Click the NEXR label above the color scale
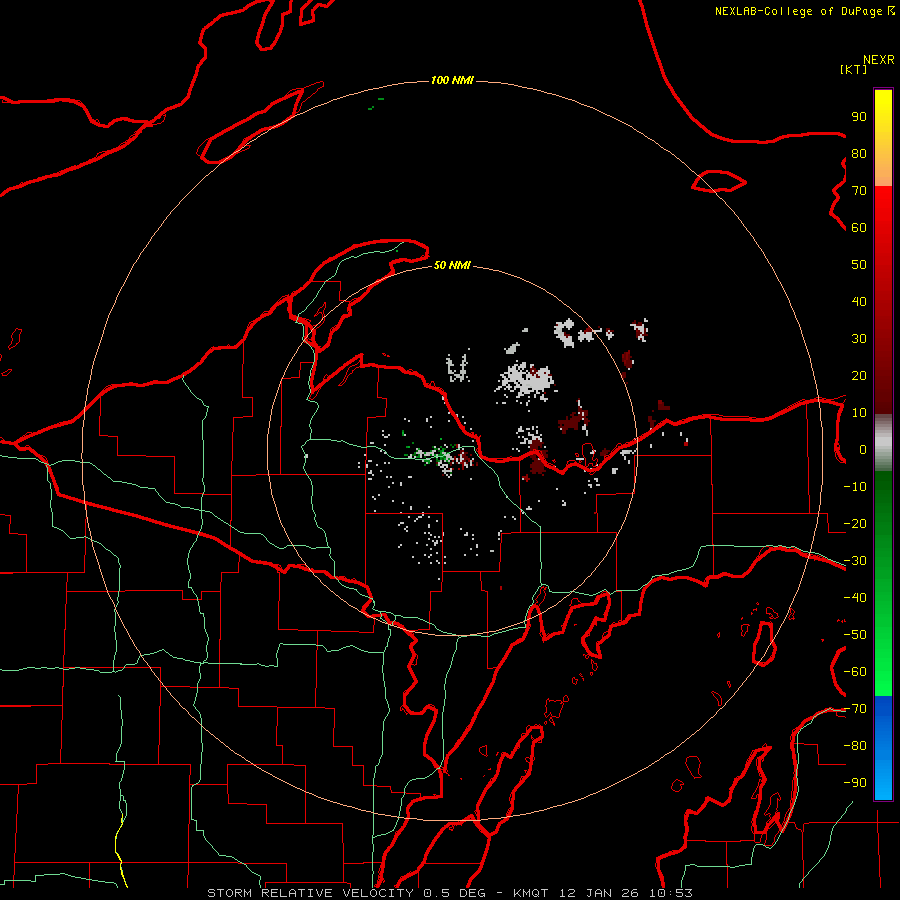 click(x=878, y=60)
